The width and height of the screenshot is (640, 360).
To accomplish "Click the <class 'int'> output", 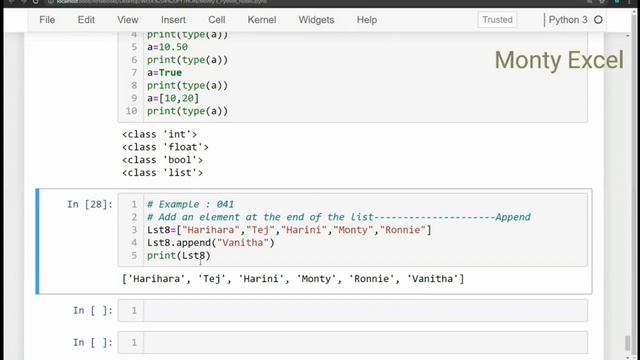I will pyautogui.click(x=159, y=134).
